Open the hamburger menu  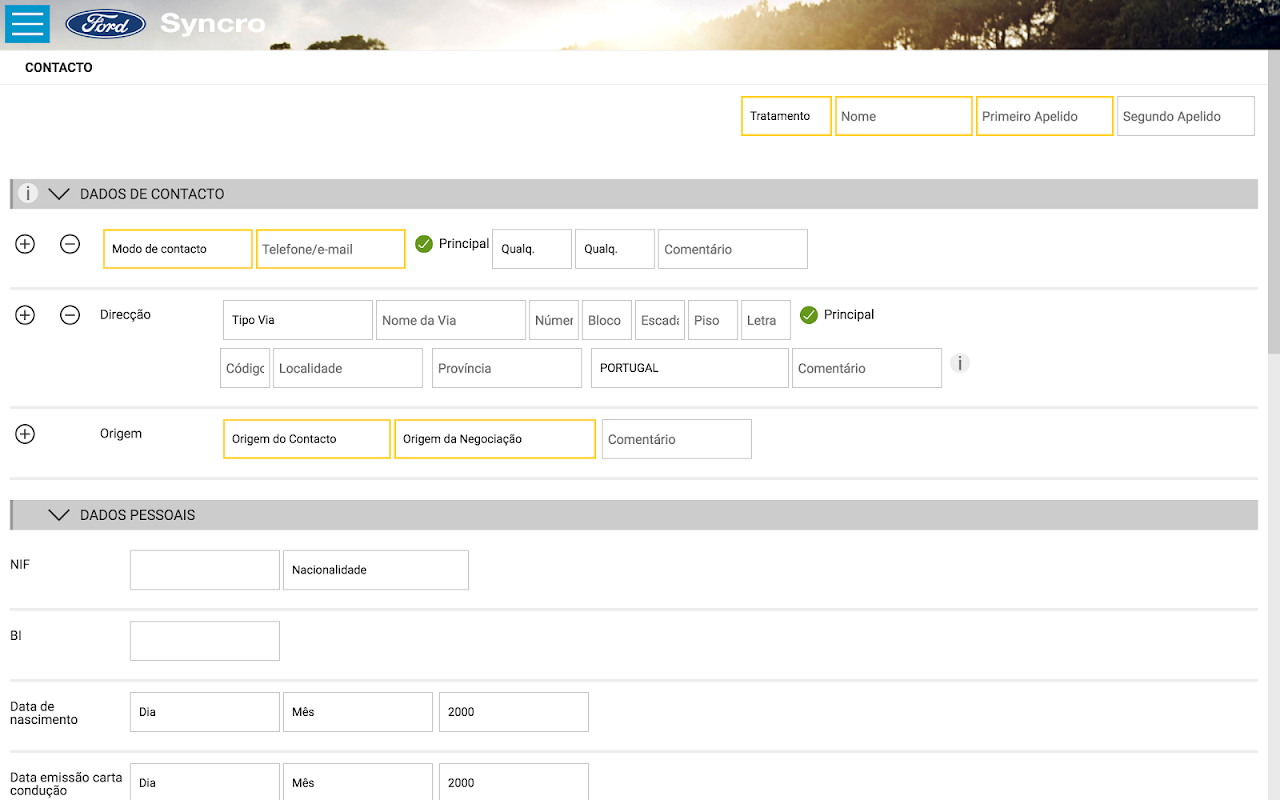(27, 24)
